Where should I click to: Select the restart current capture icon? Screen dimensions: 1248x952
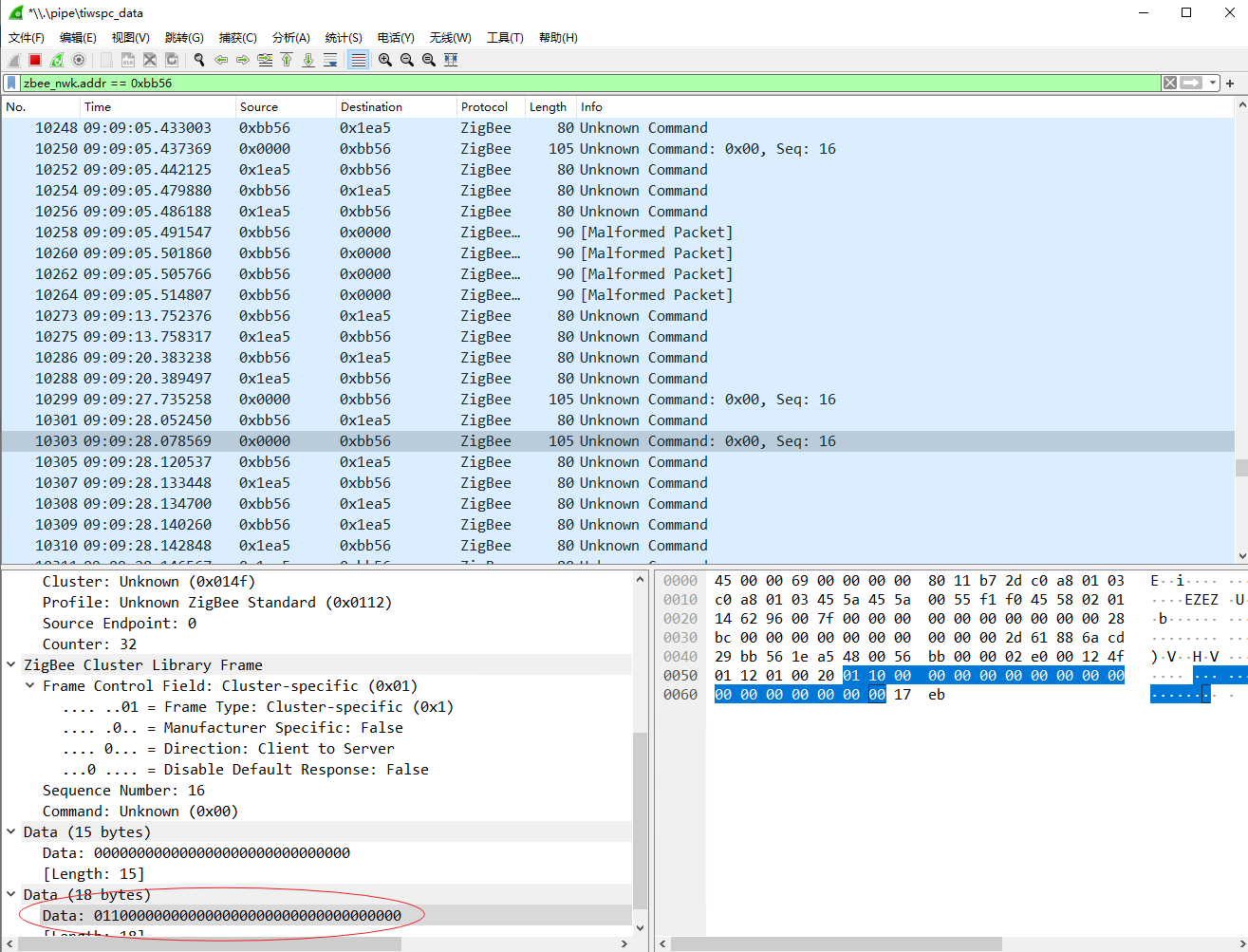point(56,59)
